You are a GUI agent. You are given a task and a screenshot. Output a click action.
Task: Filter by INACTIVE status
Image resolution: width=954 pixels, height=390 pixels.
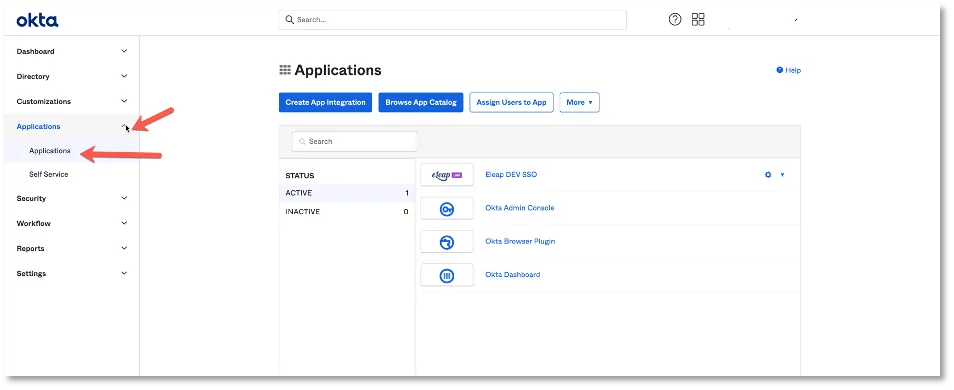[x=347, y=212]
